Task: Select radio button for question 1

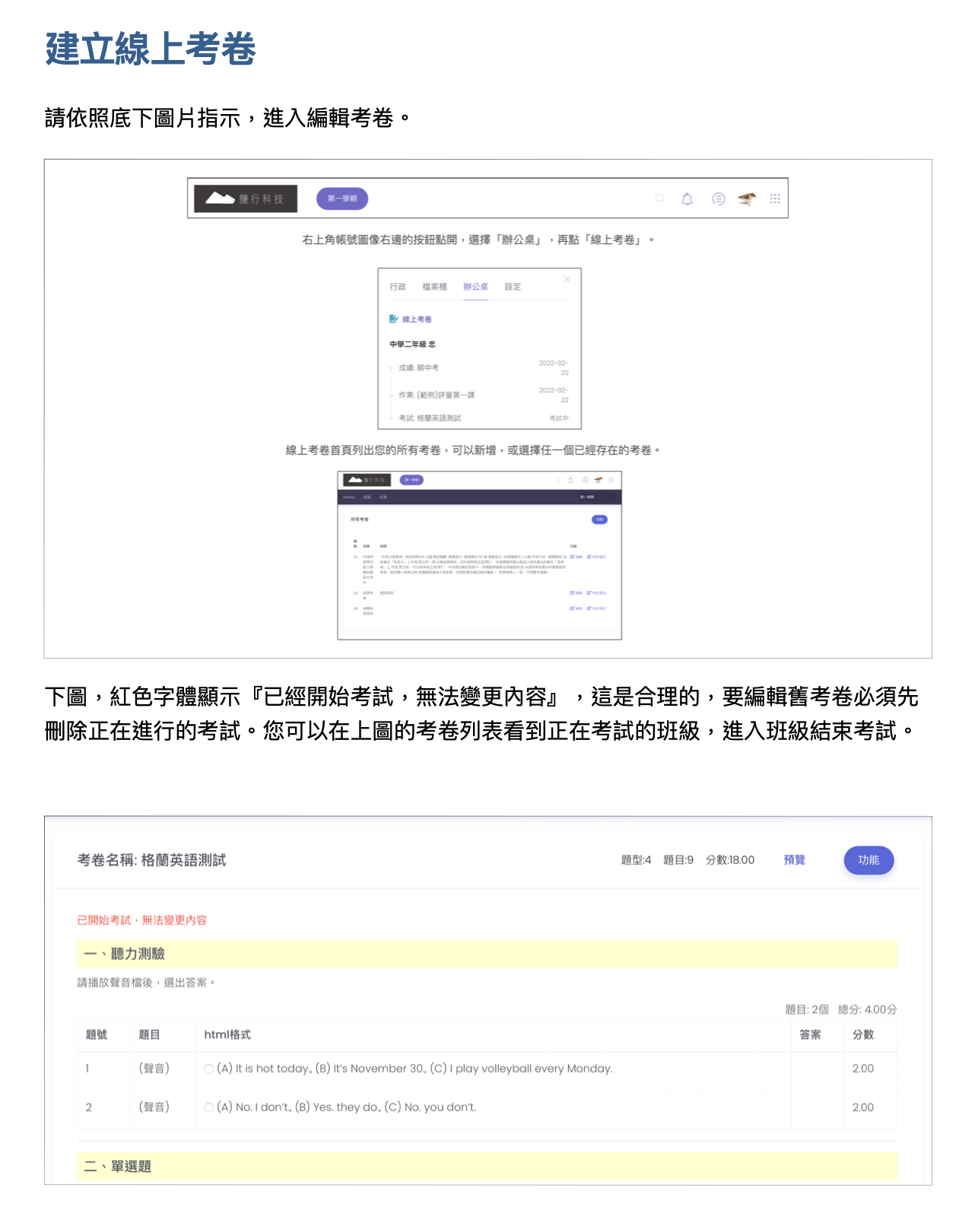Action: [209, 1068]
